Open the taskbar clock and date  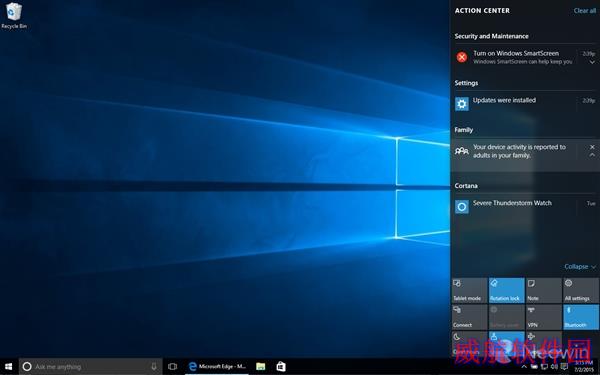click(584, 367)
